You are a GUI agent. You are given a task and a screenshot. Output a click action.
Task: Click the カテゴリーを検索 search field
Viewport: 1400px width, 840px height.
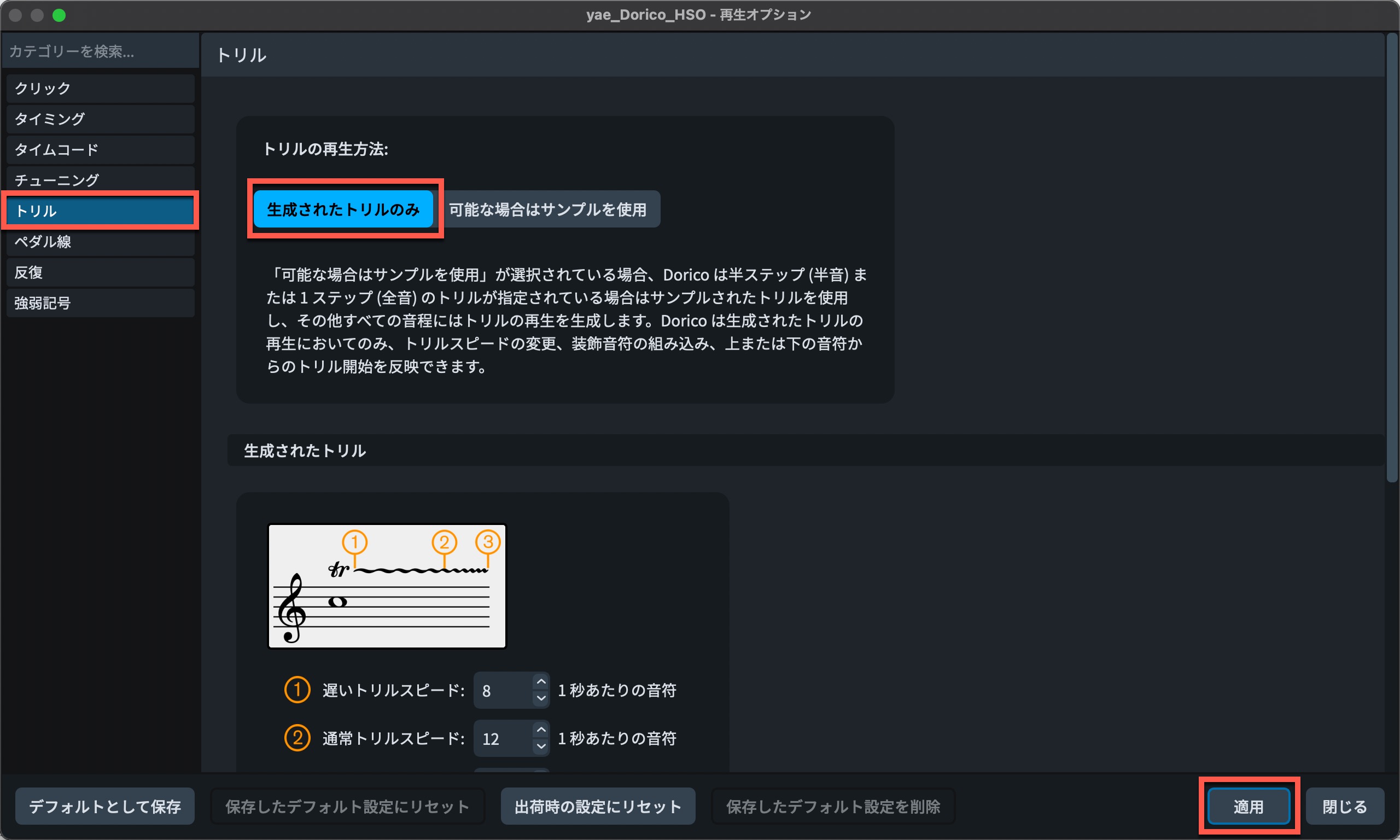(x=100, y=51)
